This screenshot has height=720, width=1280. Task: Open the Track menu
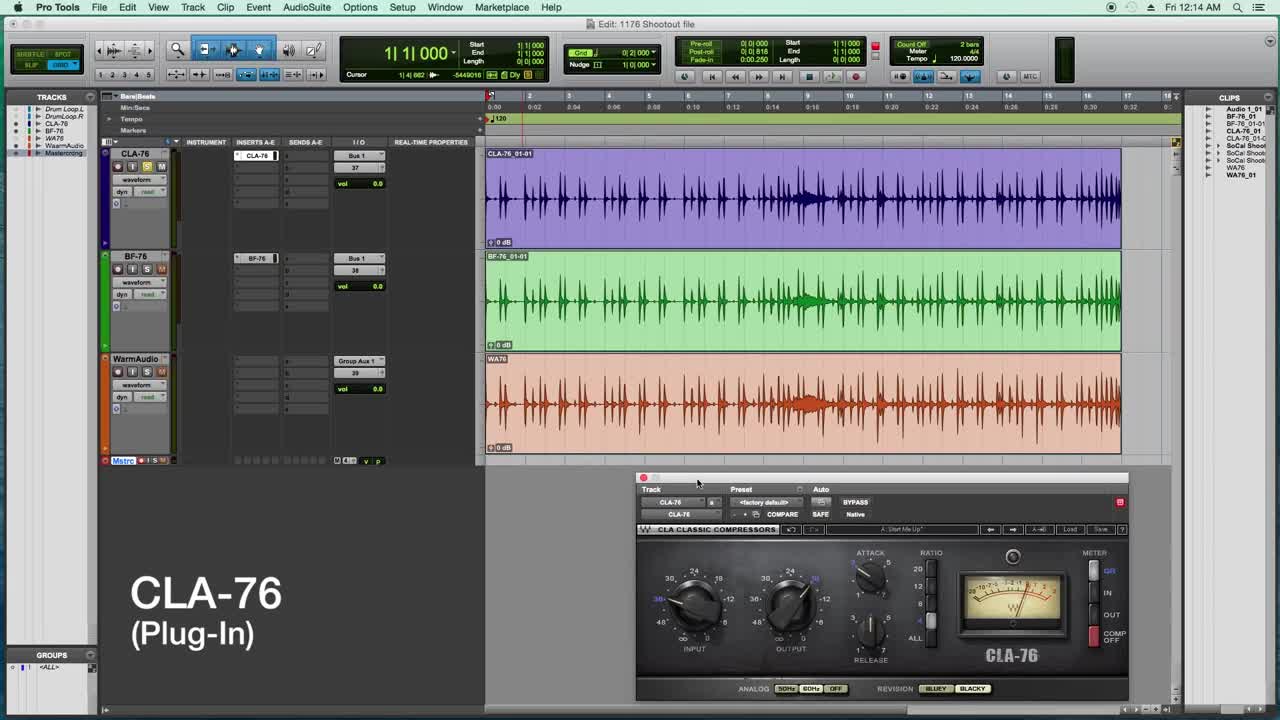click(193, 7)
